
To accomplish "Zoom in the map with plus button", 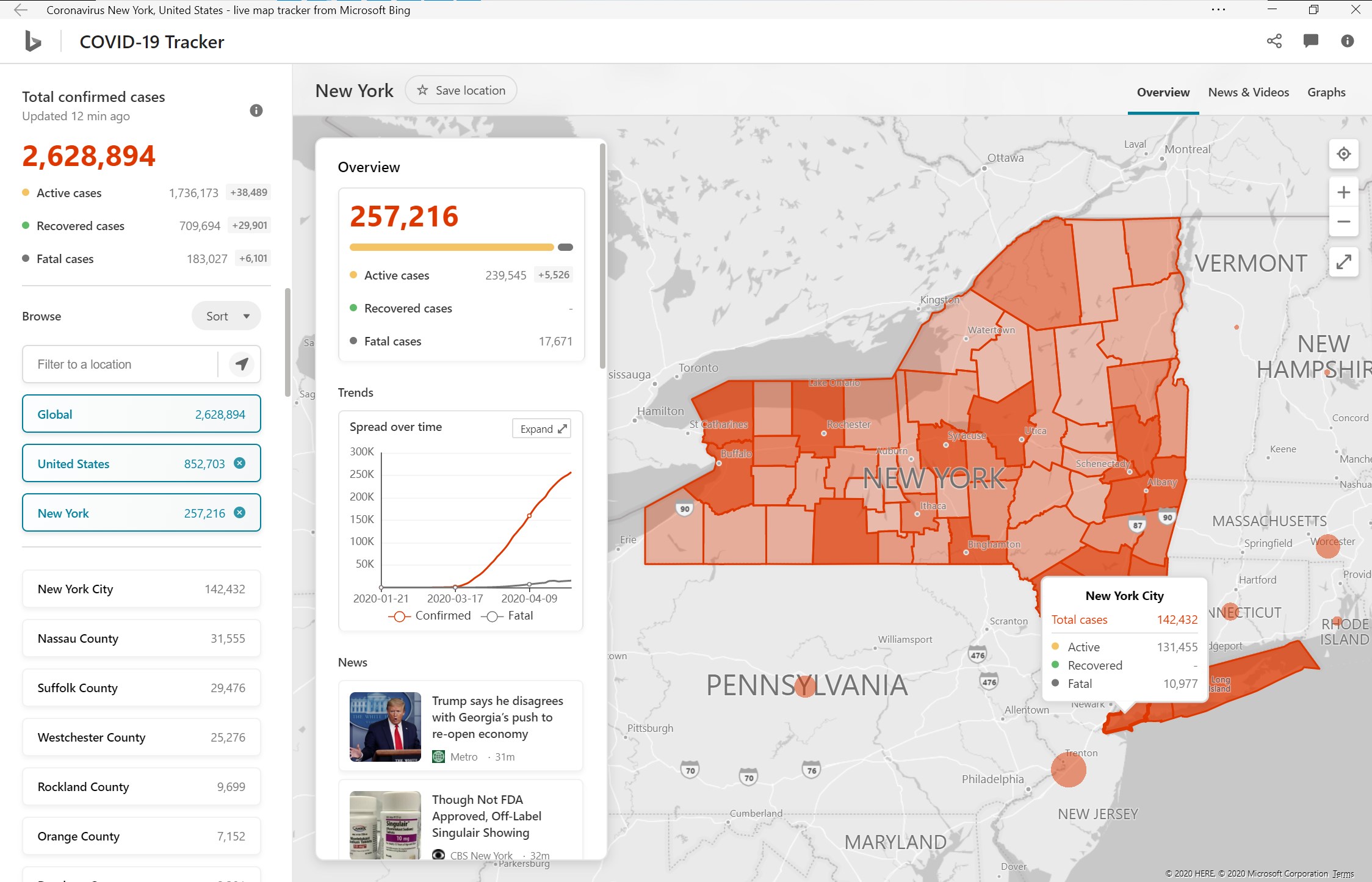I will [x=1343, y=193].
